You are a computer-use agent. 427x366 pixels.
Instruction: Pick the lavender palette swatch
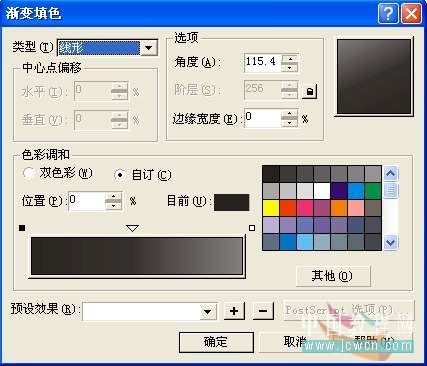[271, 225]
